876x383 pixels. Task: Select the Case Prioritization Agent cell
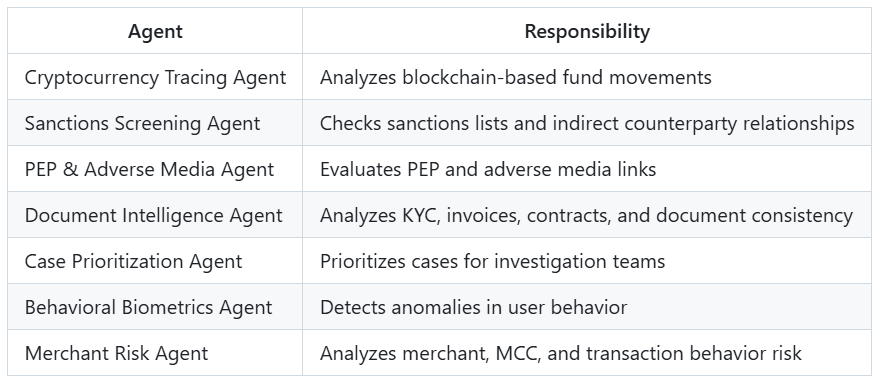[155, 261]
